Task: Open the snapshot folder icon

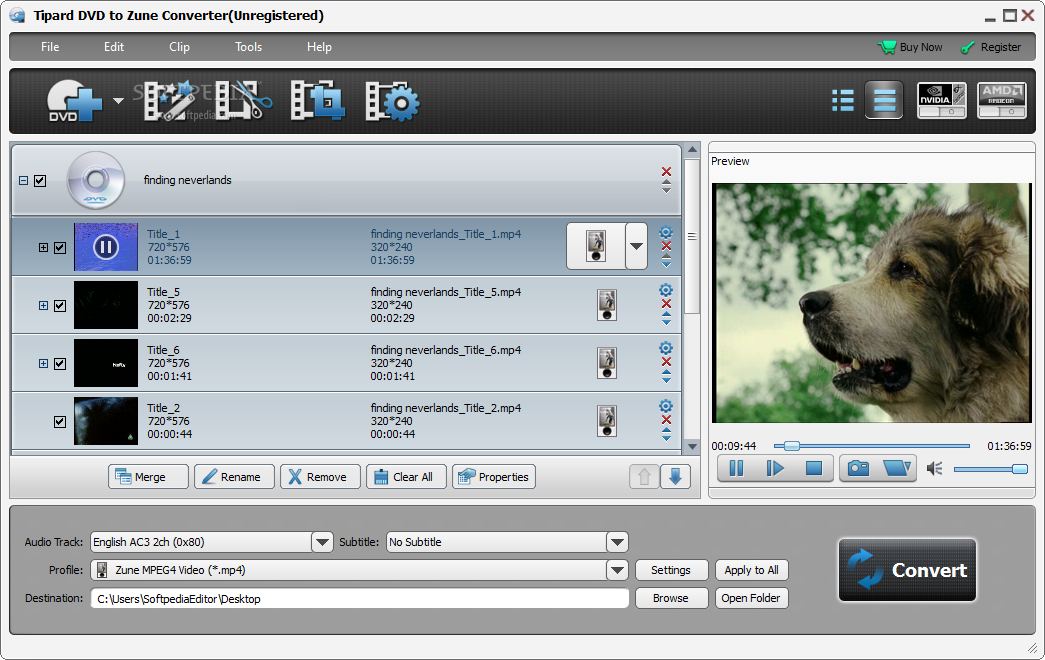Action: tap(896, 468)
